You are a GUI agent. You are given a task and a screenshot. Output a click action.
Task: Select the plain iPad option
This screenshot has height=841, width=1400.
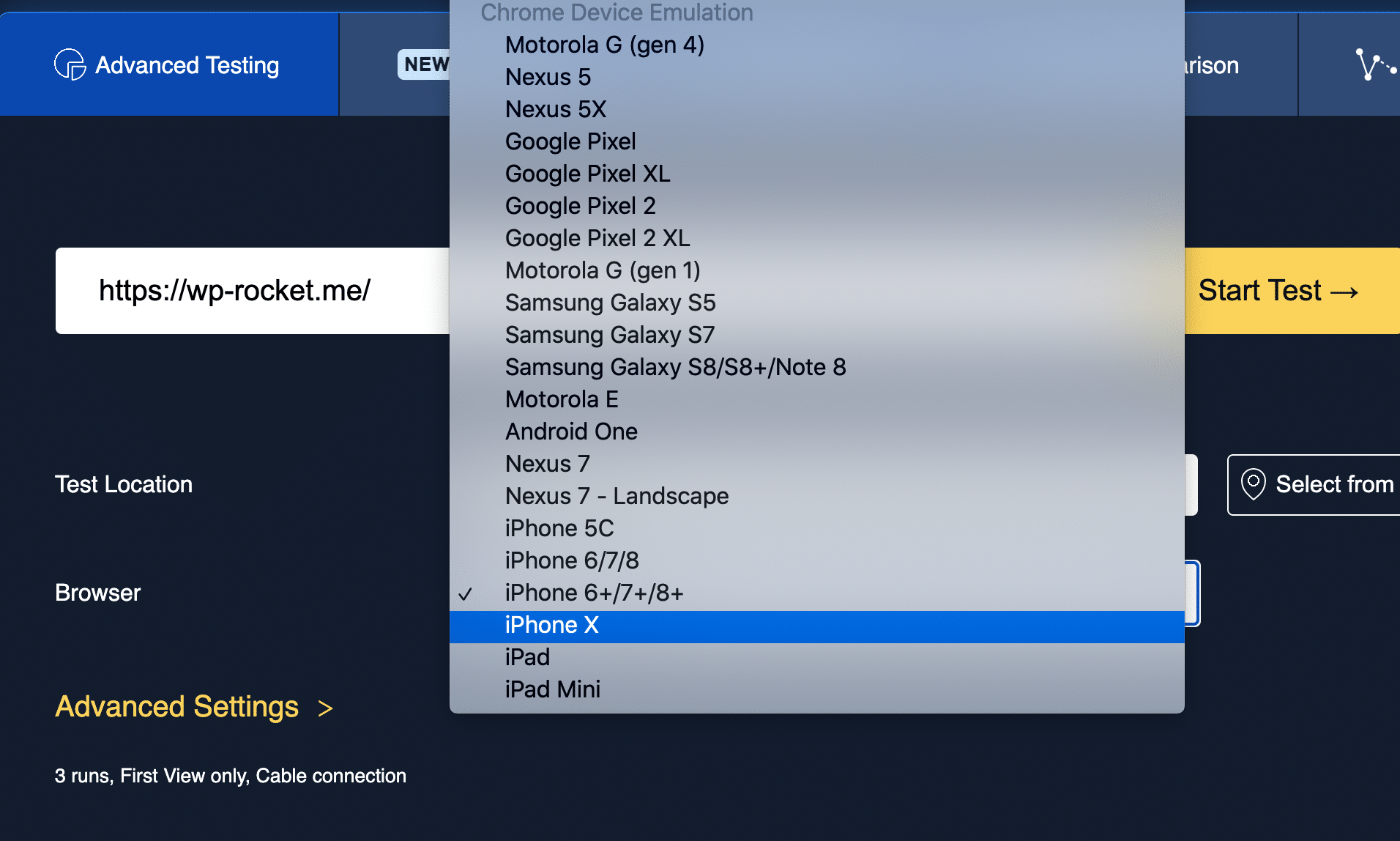click(817, 657)
